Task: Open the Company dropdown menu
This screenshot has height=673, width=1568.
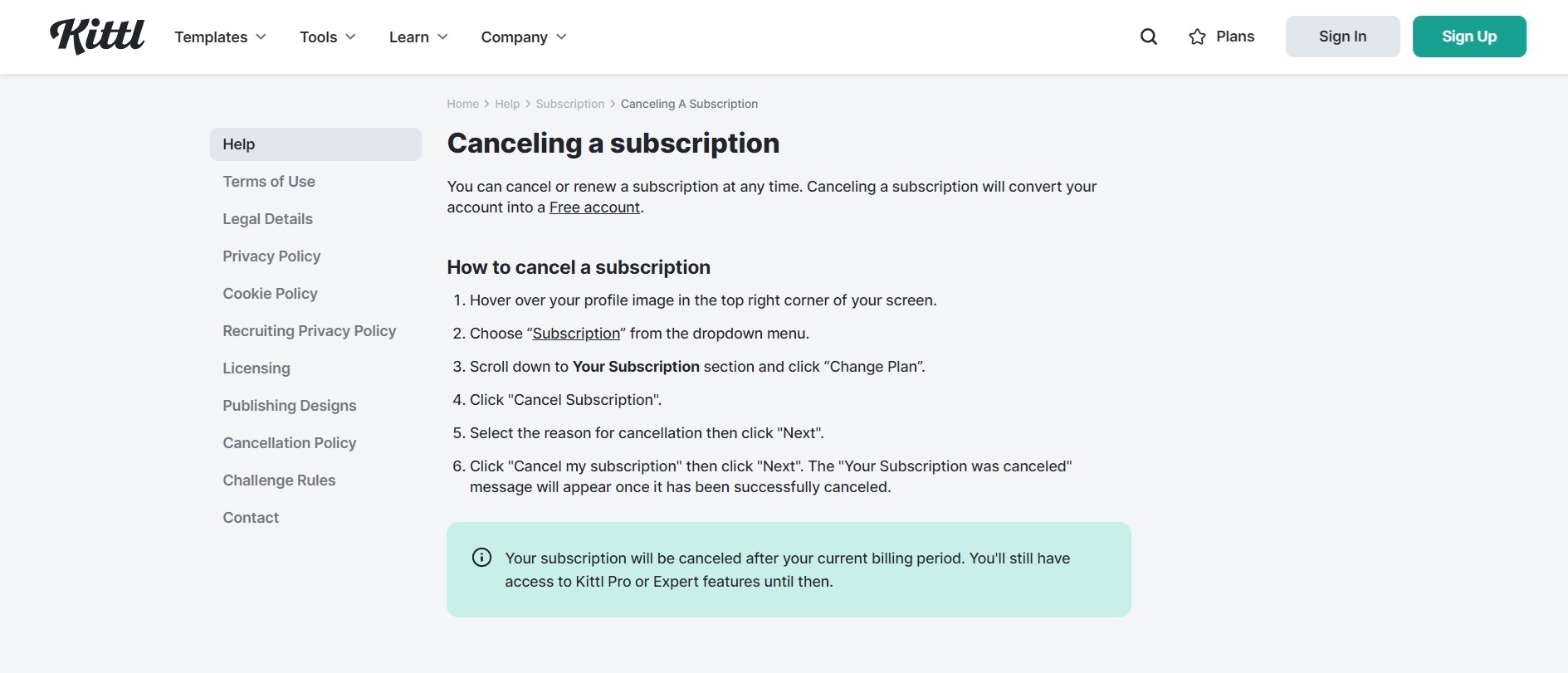Action: [522, 37]
